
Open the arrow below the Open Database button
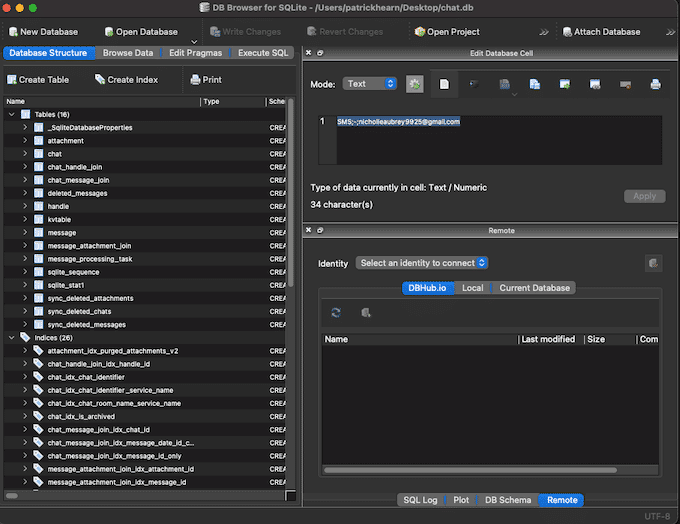(194, 42)
